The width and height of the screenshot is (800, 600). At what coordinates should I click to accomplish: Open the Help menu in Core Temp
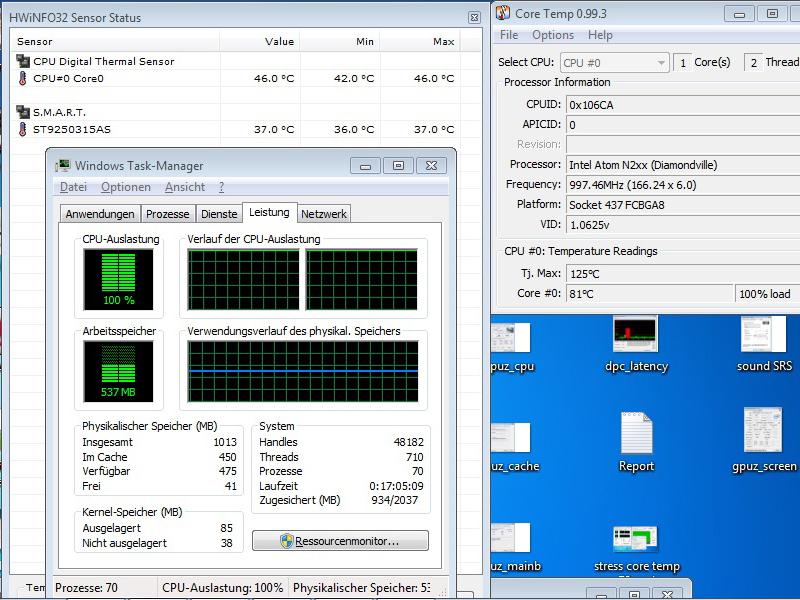pyautogui.click(x=600, y=35)
